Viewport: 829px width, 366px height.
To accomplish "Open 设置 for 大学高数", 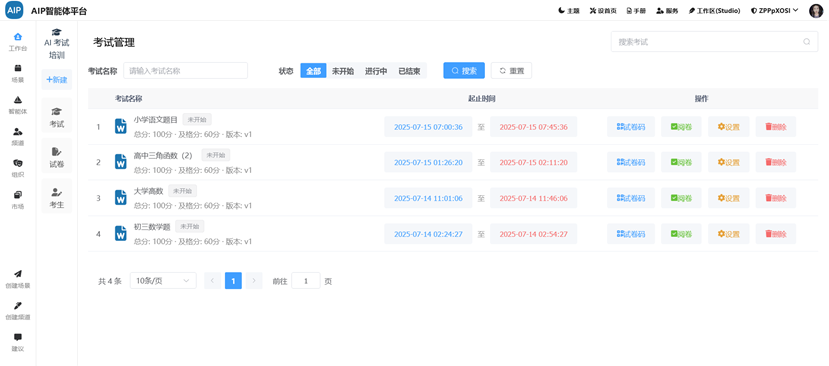I will (x=729, y=198).
